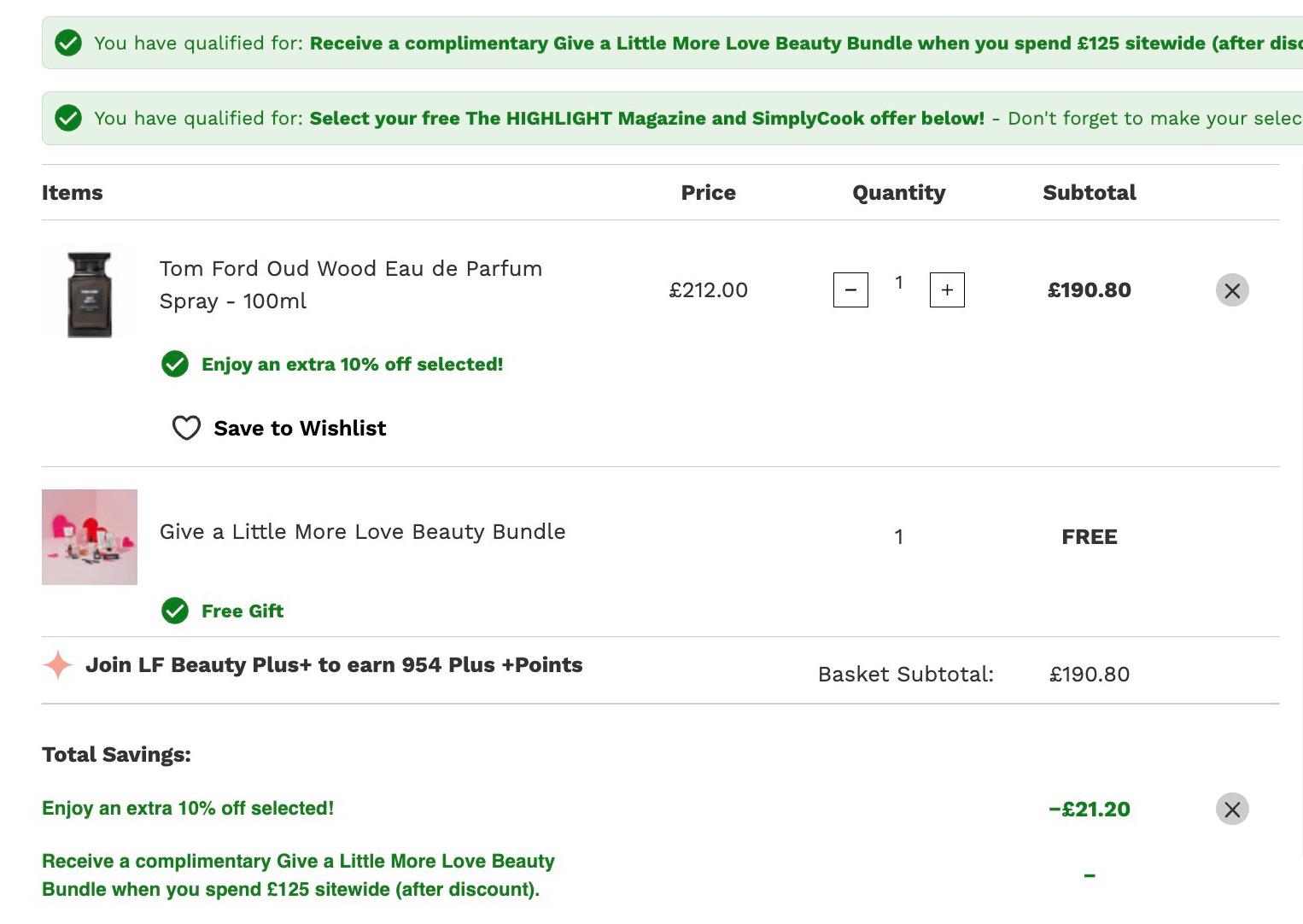Click the quantity value for Tom Ford perfume
The height and width of the screenshot is (924, 1303).
[x=898, y=283]
